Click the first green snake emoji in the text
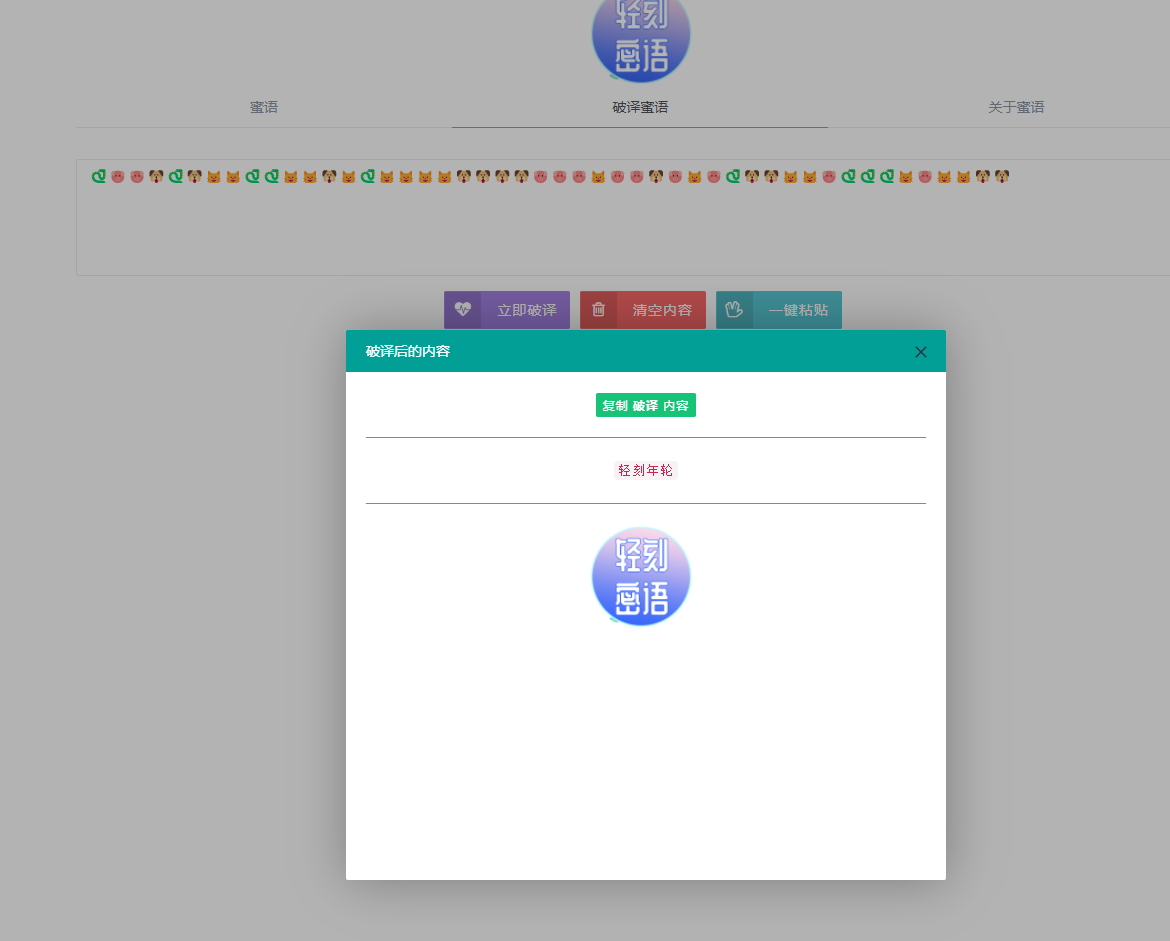This screenshot has width=1170, height=941. tap(98, 177)
